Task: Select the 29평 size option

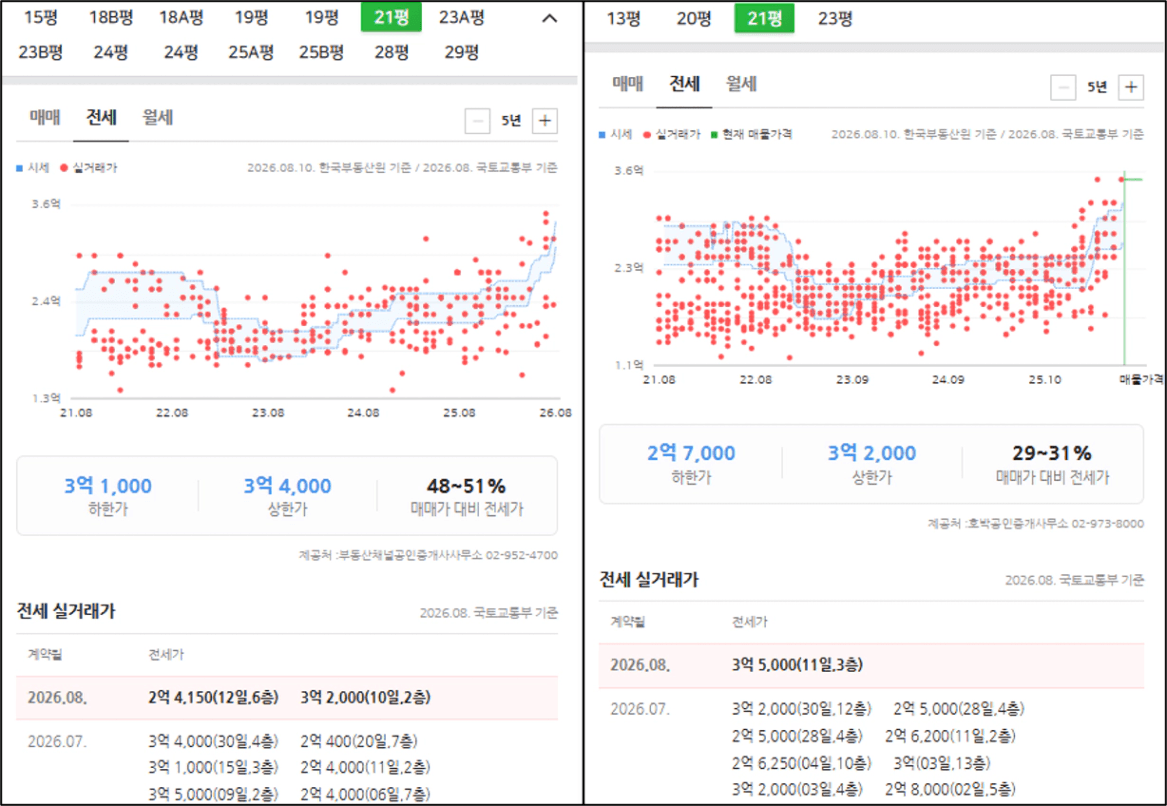Action: (x=461, y=52)
